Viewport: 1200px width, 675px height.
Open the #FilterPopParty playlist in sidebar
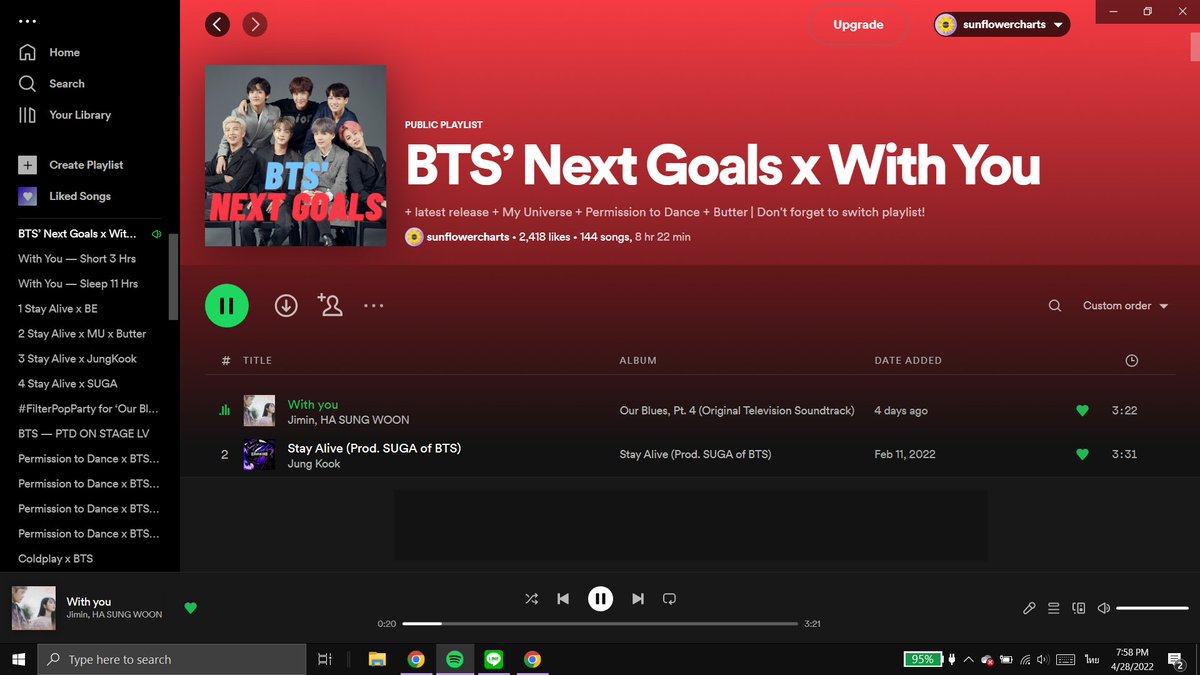click(88, 408)
